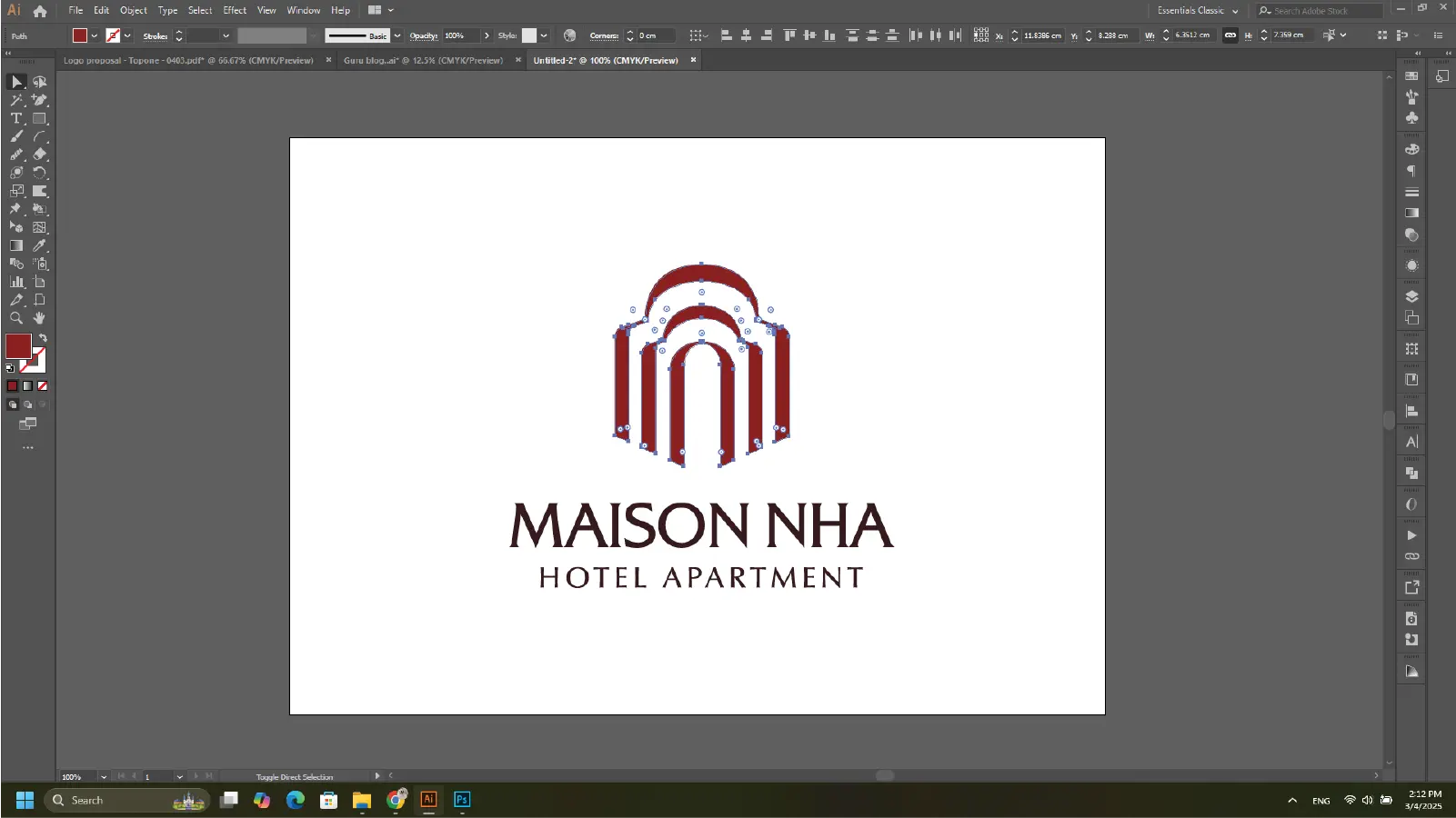Open the File menu
The width and height of the screenshot is (1456, 818).
(75, 11)
